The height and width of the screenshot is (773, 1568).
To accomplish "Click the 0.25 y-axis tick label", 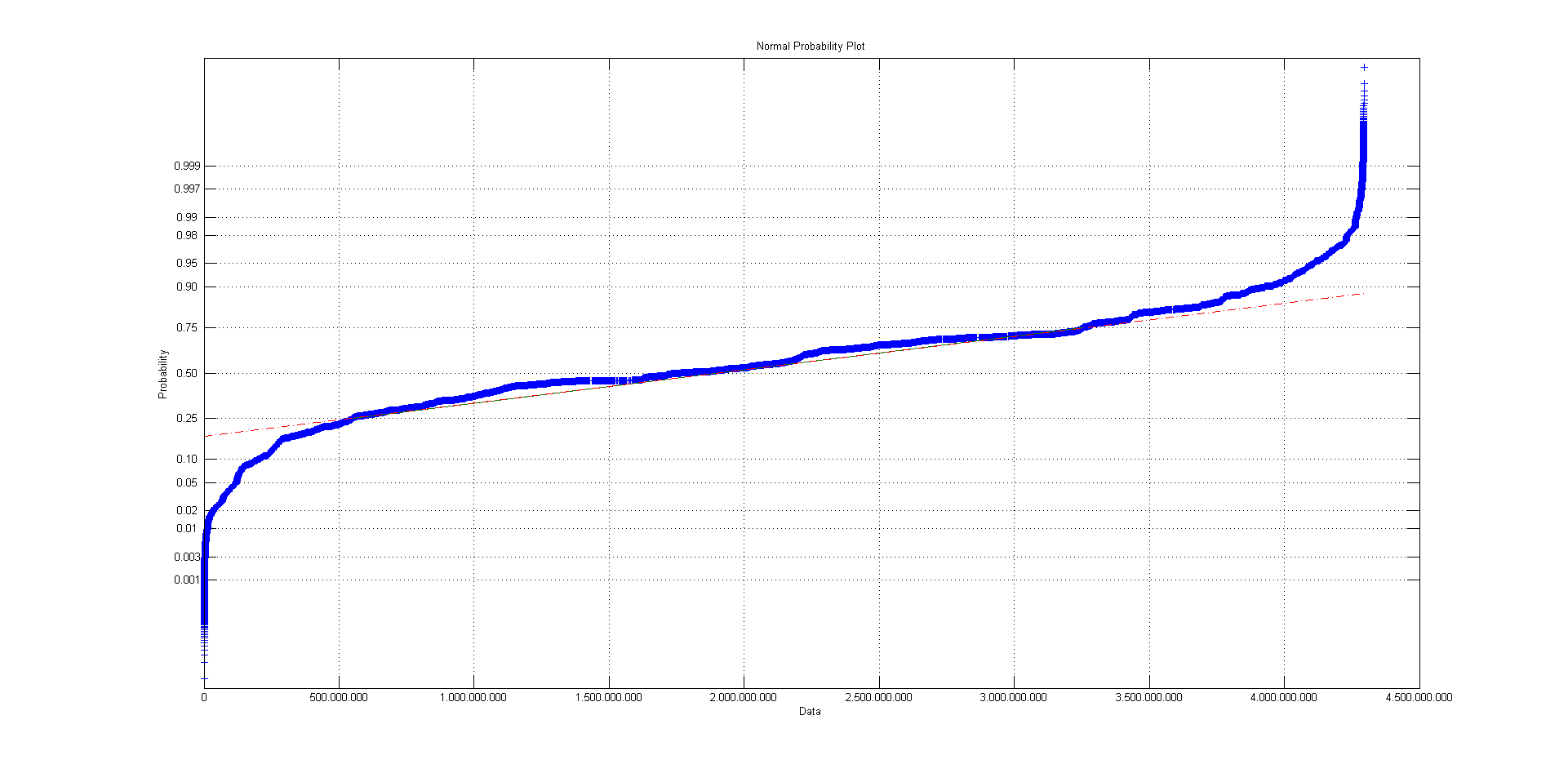I will [187, 418].
